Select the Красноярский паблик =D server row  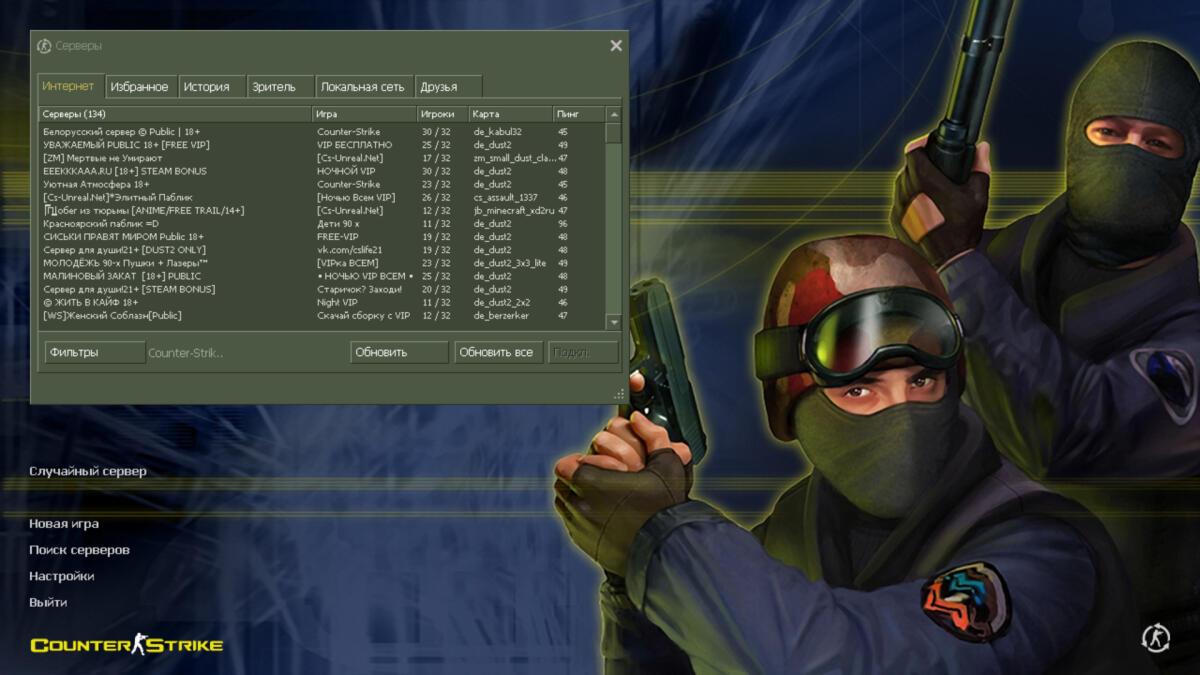point(176,224)
